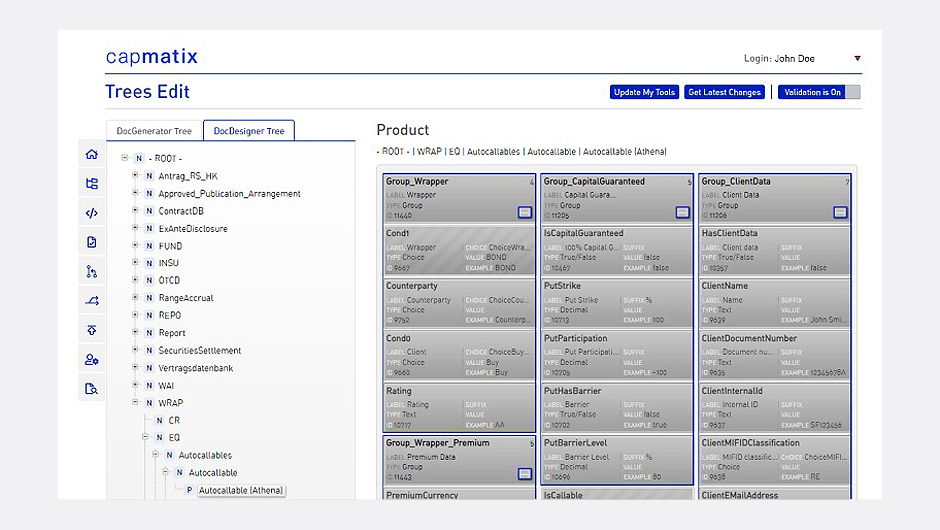Open the tree structure icon in sidebar
This screenshot has width=940, height=530.
tap(92, 183)
